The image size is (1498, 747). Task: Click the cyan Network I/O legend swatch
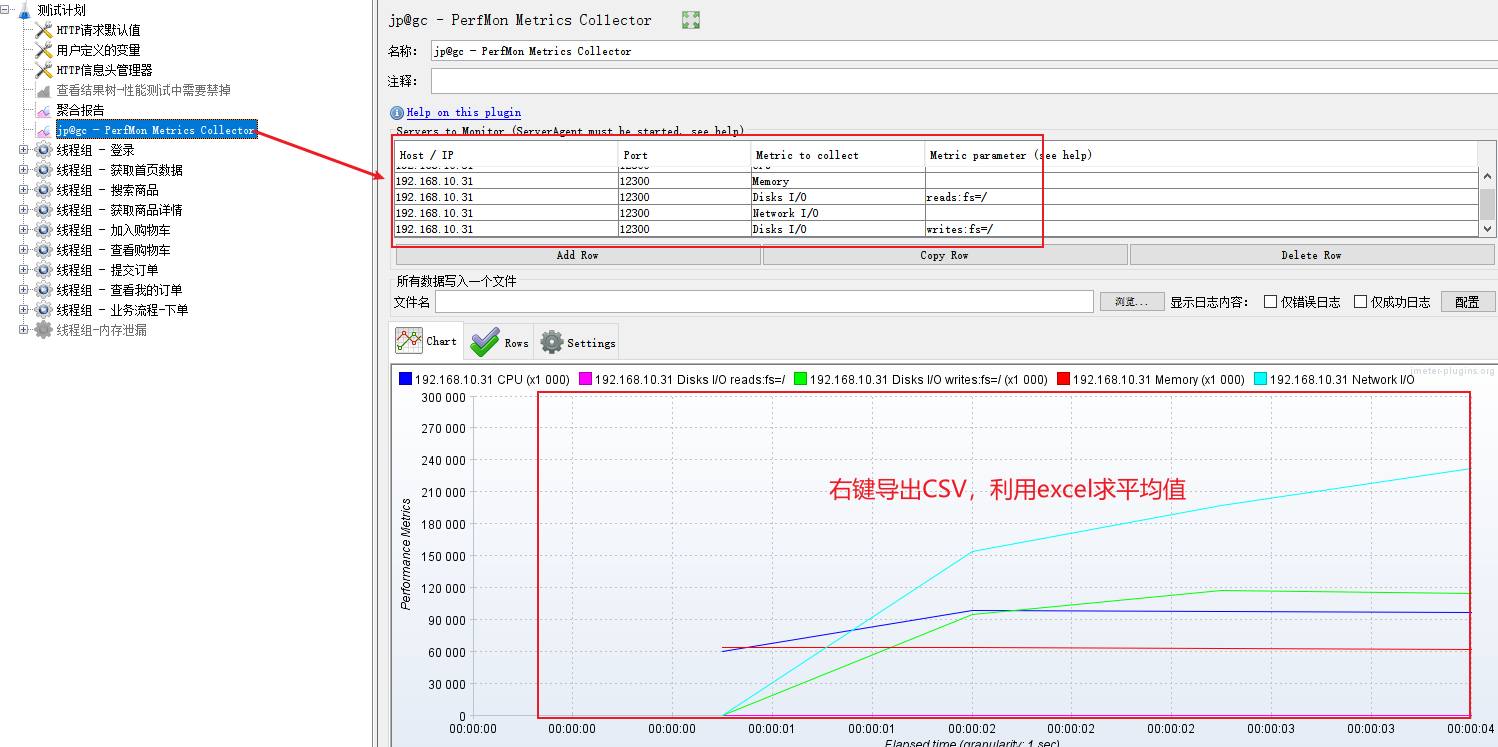pyautogui.click(x=1260, y=379)
